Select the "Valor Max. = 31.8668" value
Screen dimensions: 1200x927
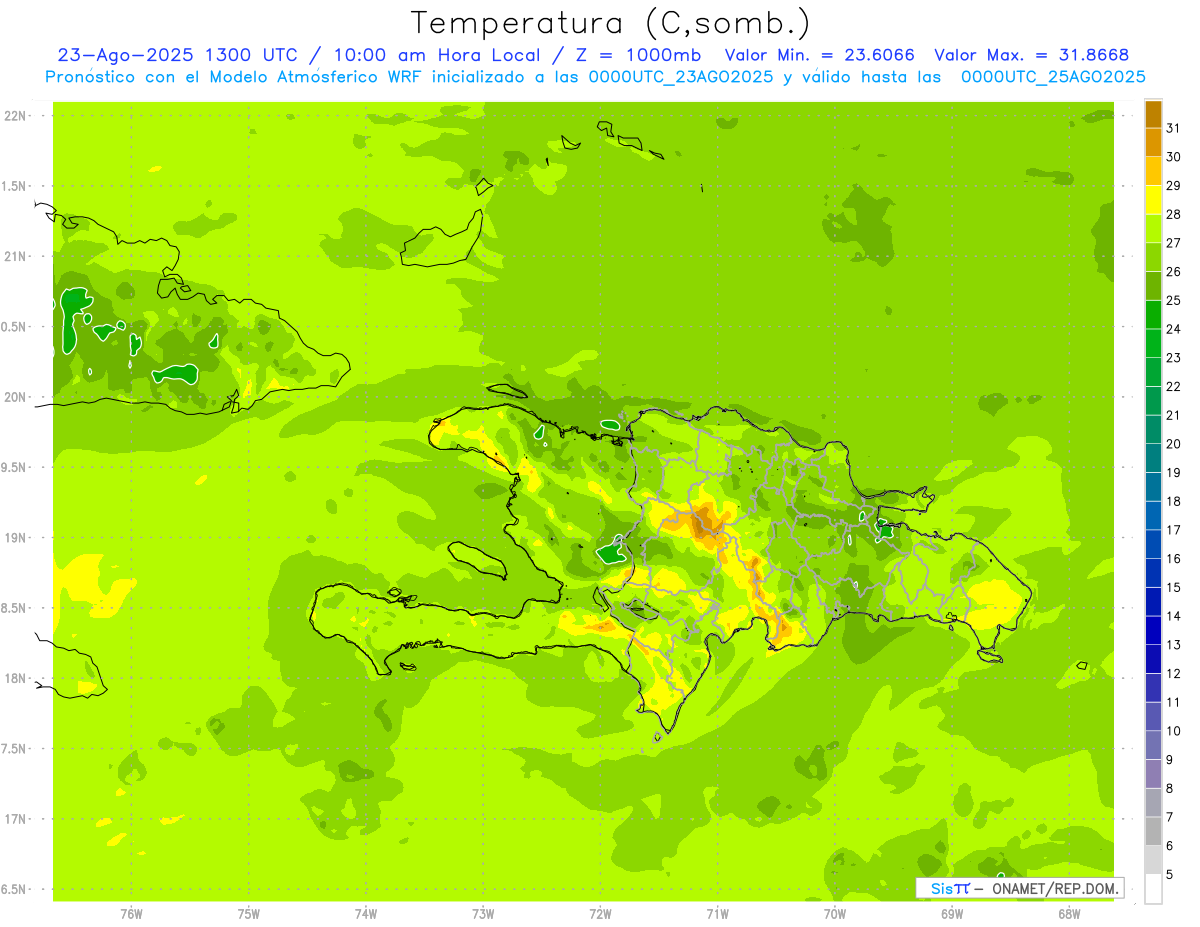[x=1034, y=55]
